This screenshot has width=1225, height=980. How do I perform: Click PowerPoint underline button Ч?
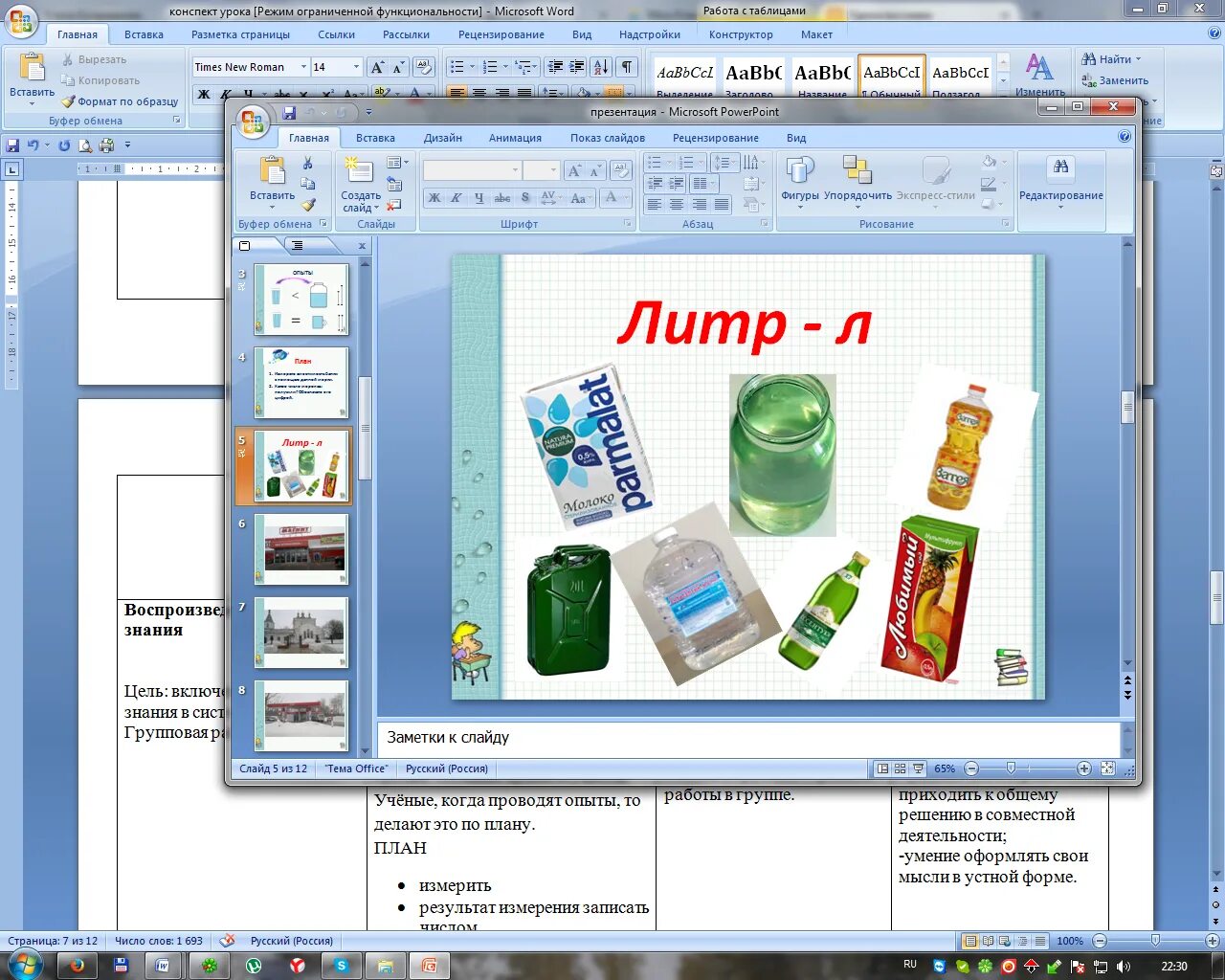[x=479, y=198]
